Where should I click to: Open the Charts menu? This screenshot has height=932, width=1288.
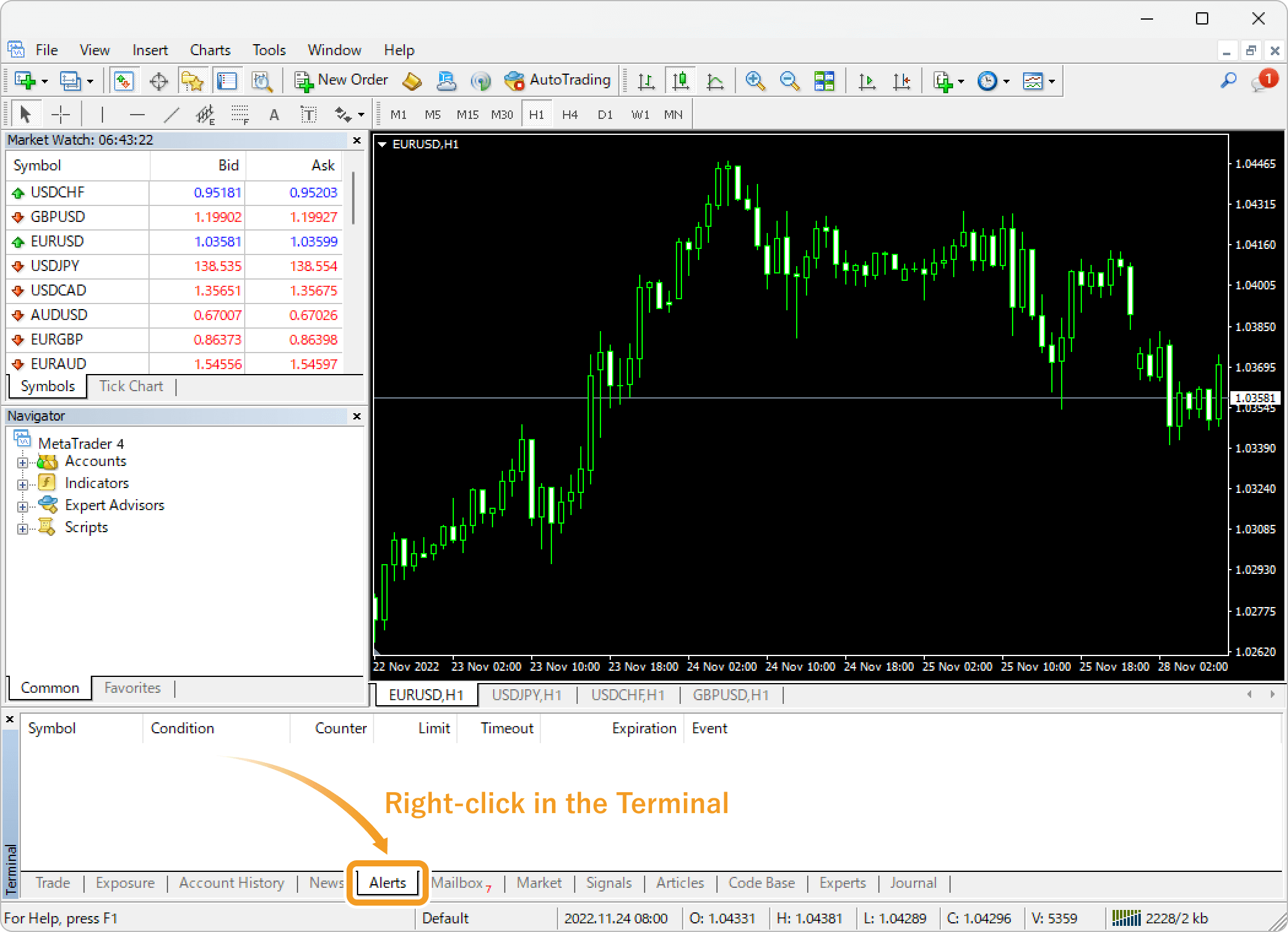209,50
